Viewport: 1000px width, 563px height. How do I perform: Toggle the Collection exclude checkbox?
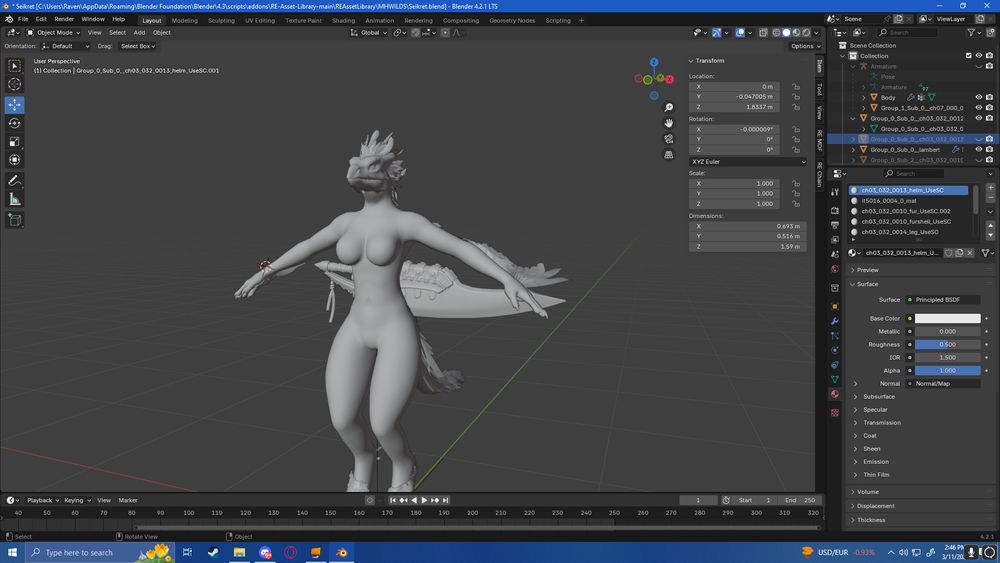(968, 56)
